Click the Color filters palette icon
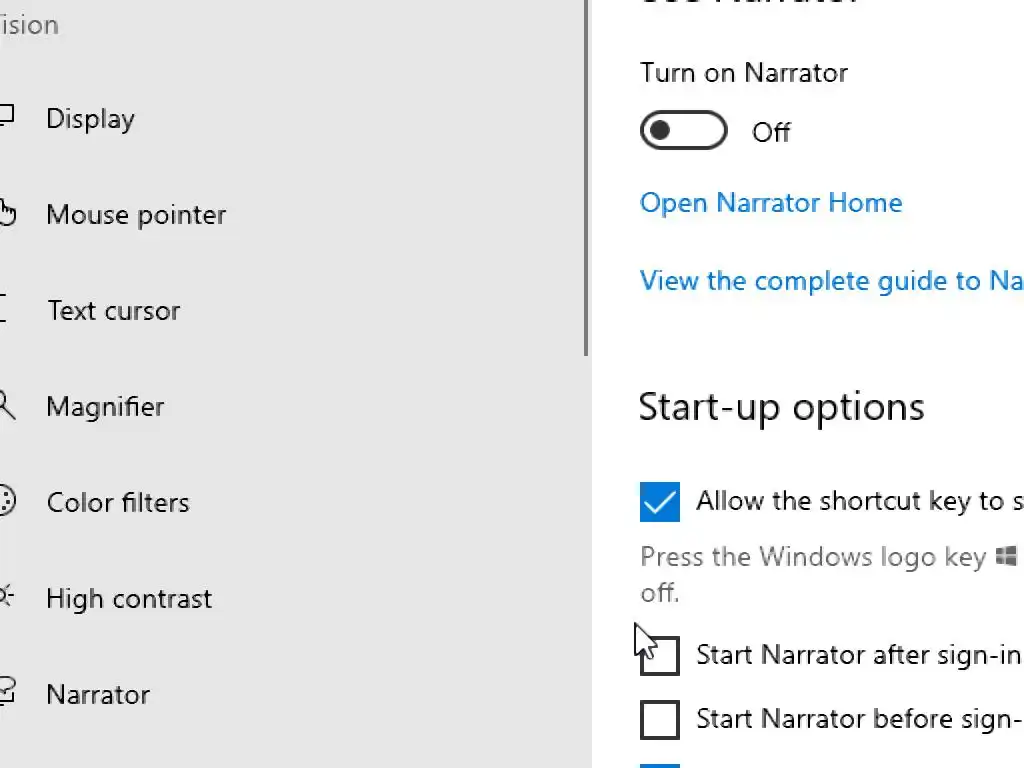The width and height of the screenshot is (1024, 768). [x=7, y=501]
